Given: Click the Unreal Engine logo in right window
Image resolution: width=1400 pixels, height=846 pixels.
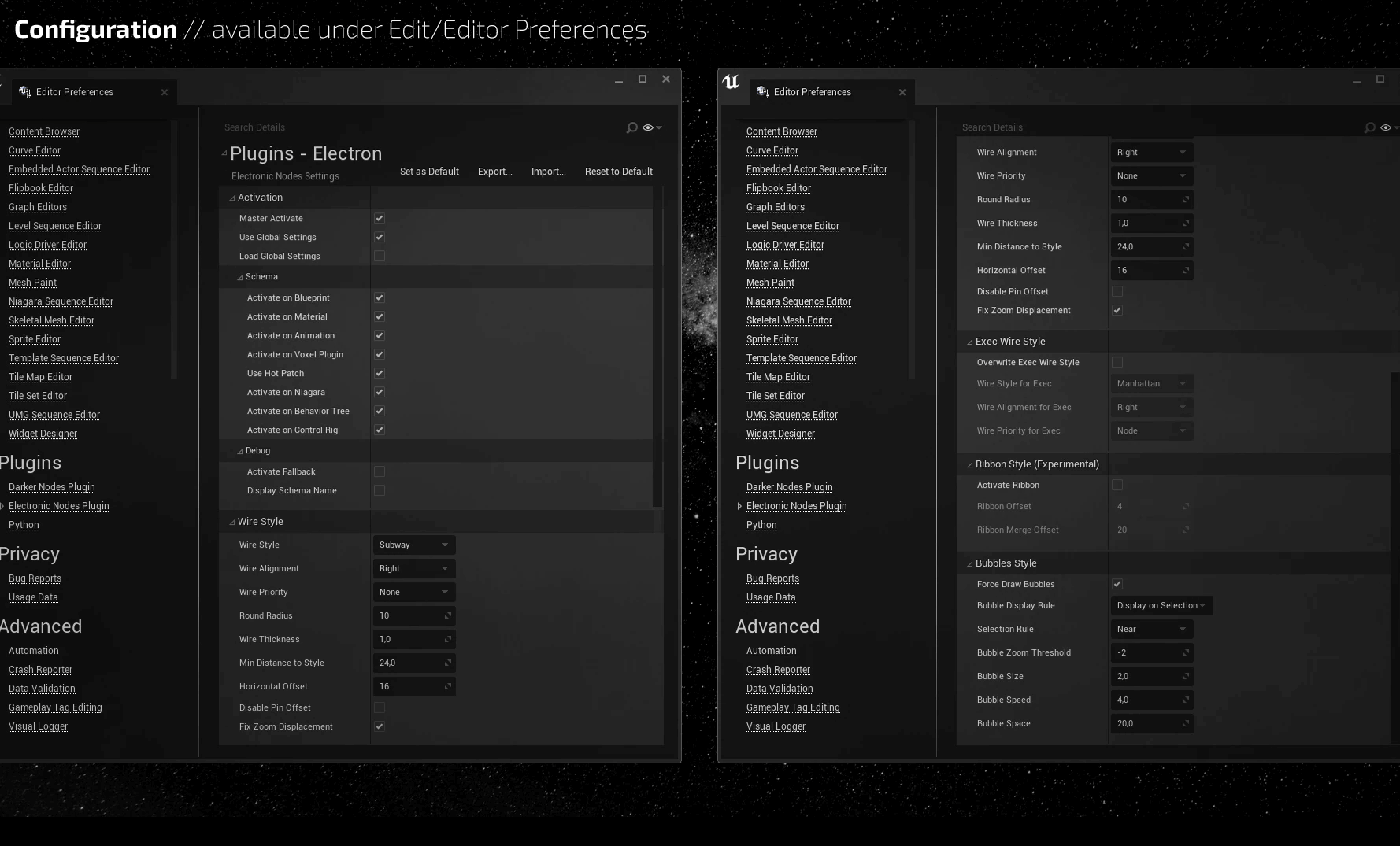Looking at the screenshot, I should click(x=731, y=82).
